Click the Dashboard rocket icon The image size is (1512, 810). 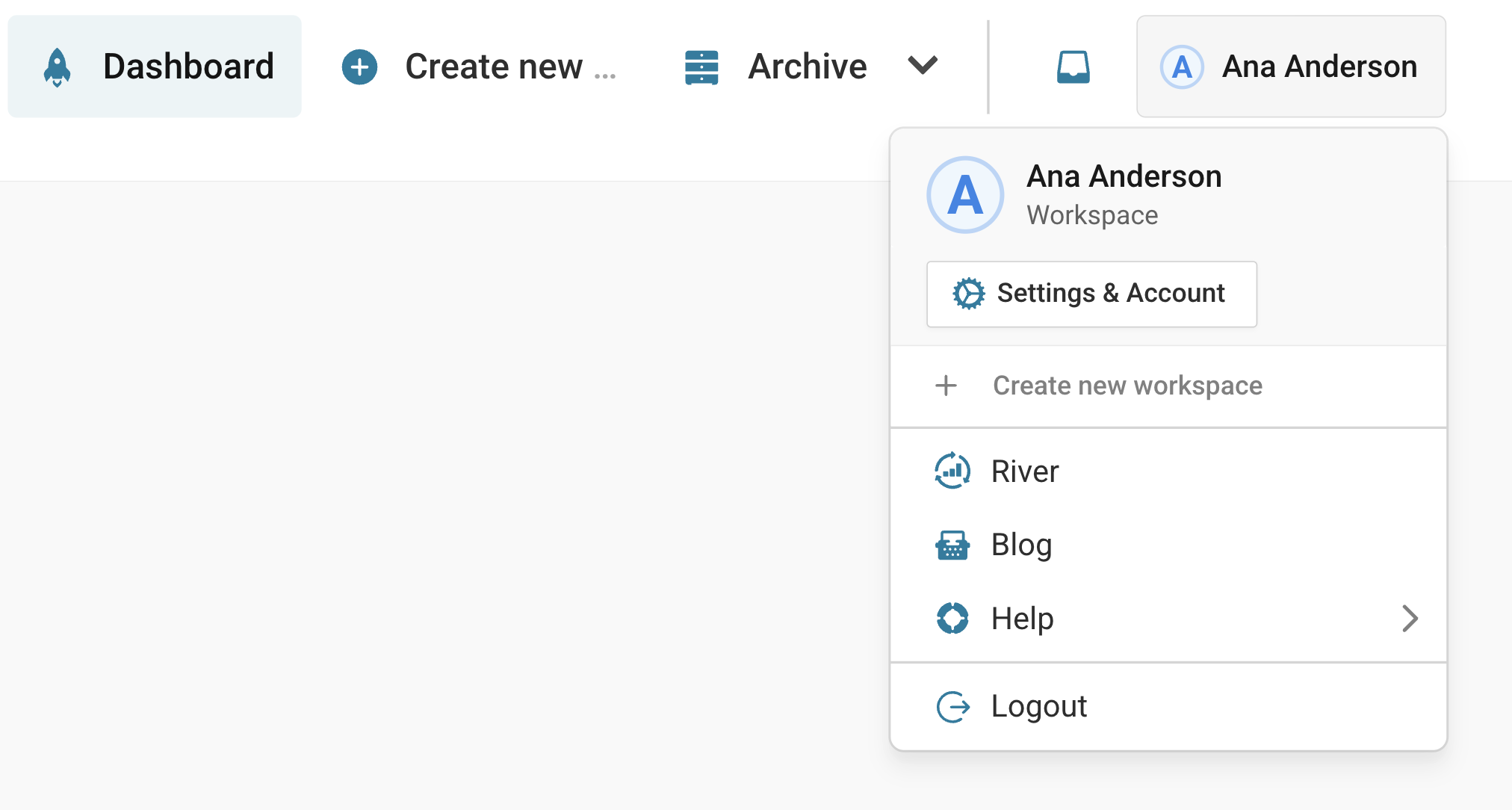click(57, 67)
